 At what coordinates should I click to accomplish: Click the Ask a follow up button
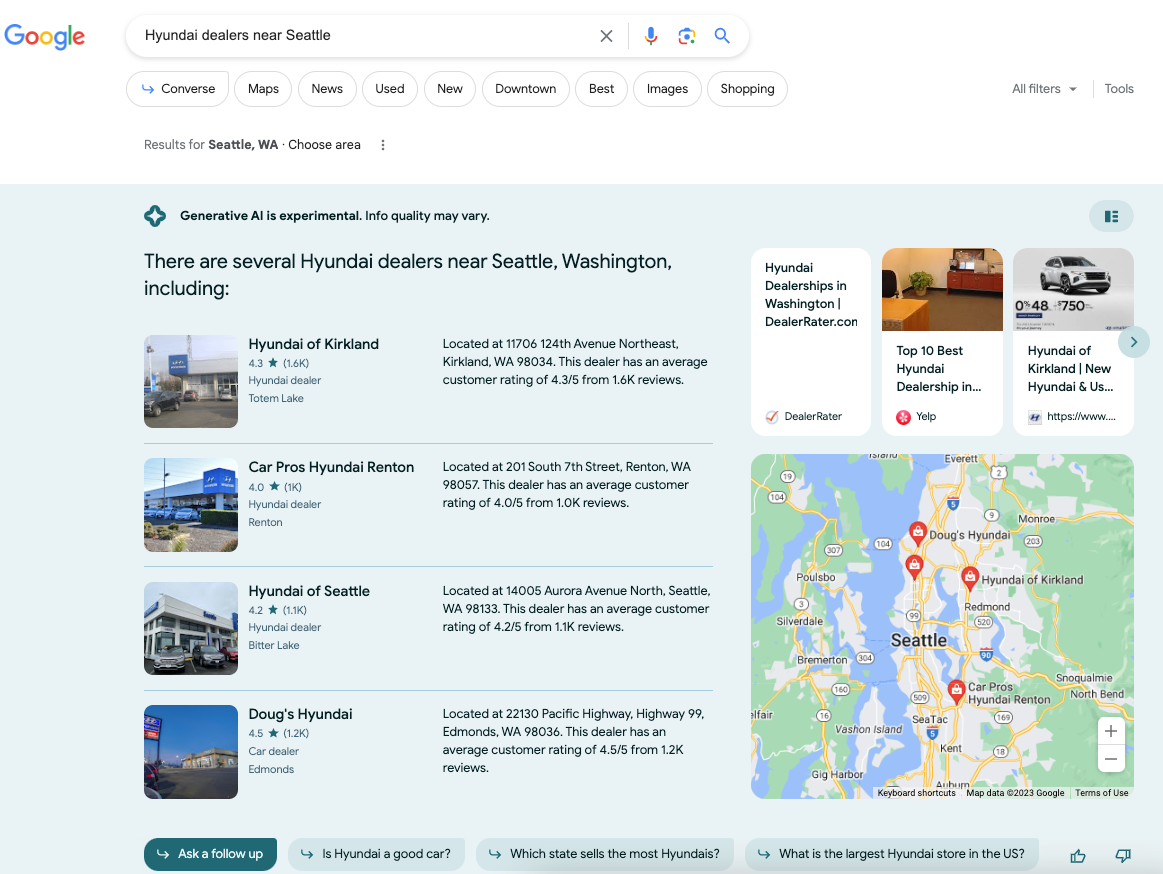[210, 854]
